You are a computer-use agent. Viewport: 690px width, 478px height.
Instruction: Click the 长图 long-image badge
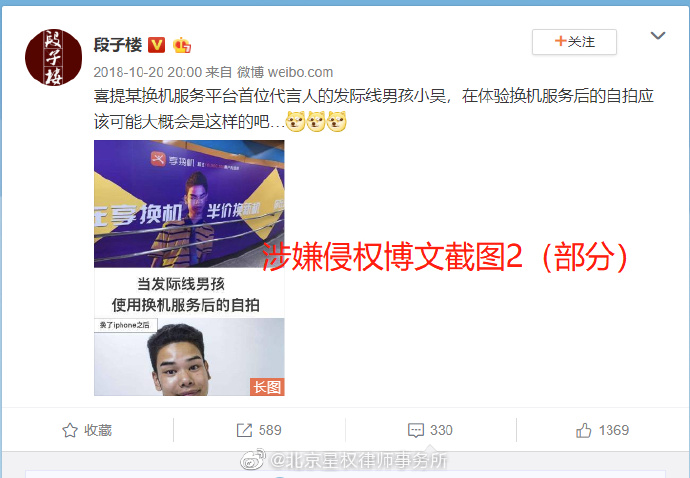(267, 387)
